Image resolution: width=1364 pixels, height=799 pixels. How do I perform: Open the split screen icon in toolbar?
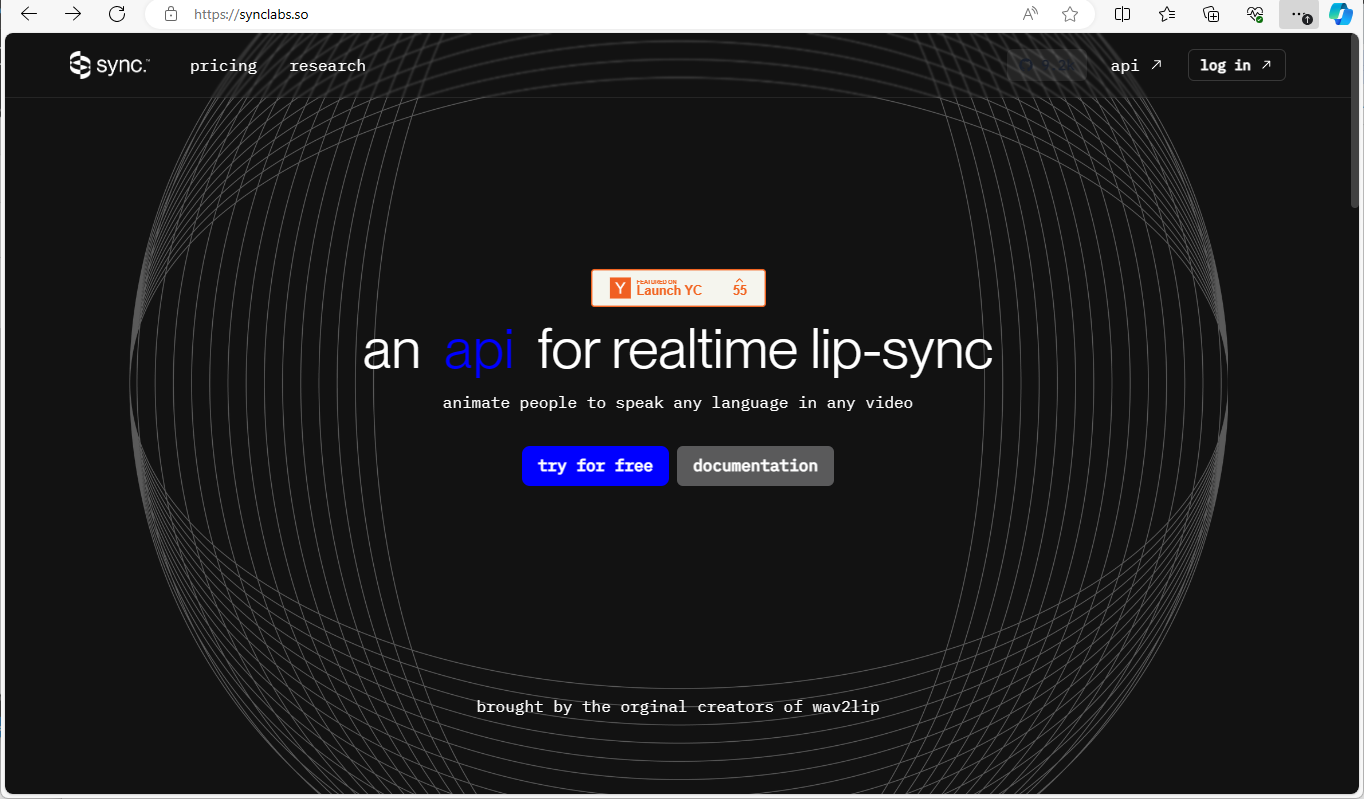(1123, 14)
